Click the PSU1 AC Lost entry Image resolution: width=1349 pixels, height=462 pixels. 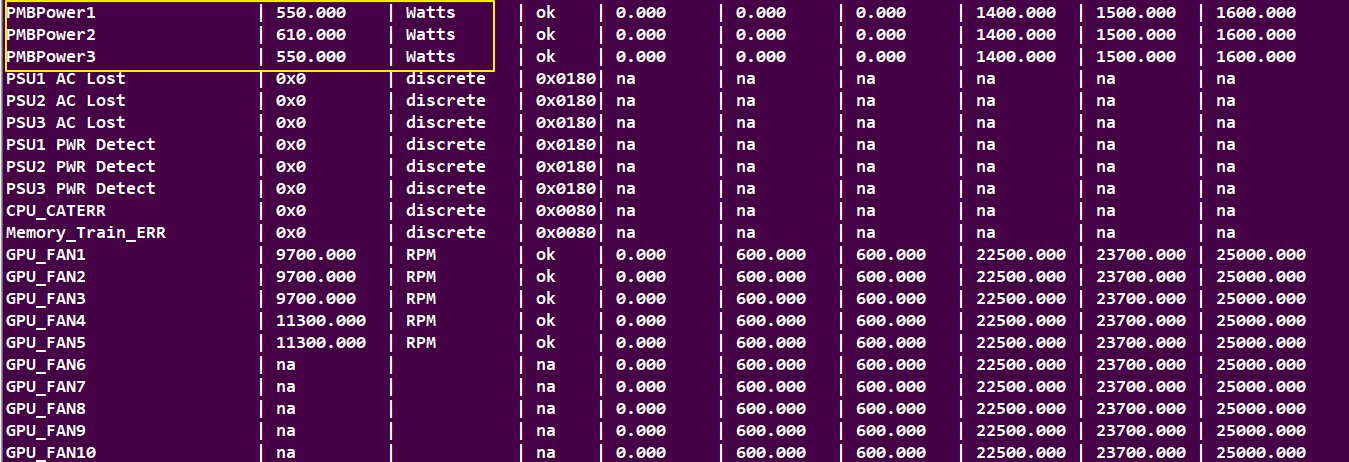click(x=66, y=79)
